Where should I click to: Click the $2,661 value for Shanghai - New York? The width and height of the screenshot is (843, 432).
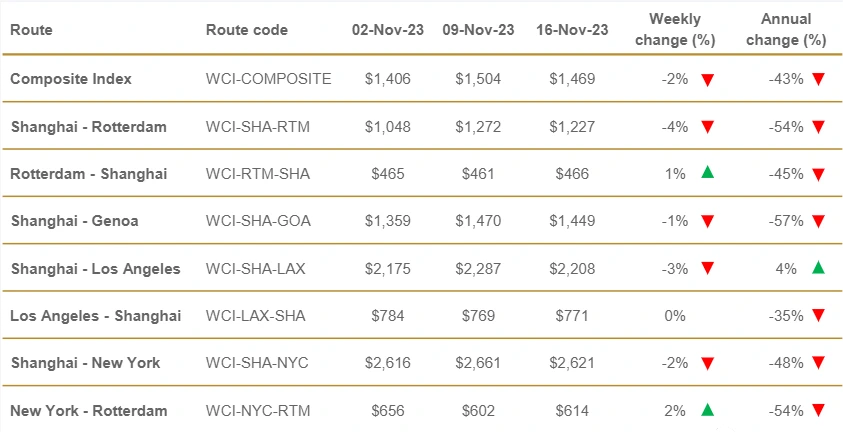coord(478,363)
